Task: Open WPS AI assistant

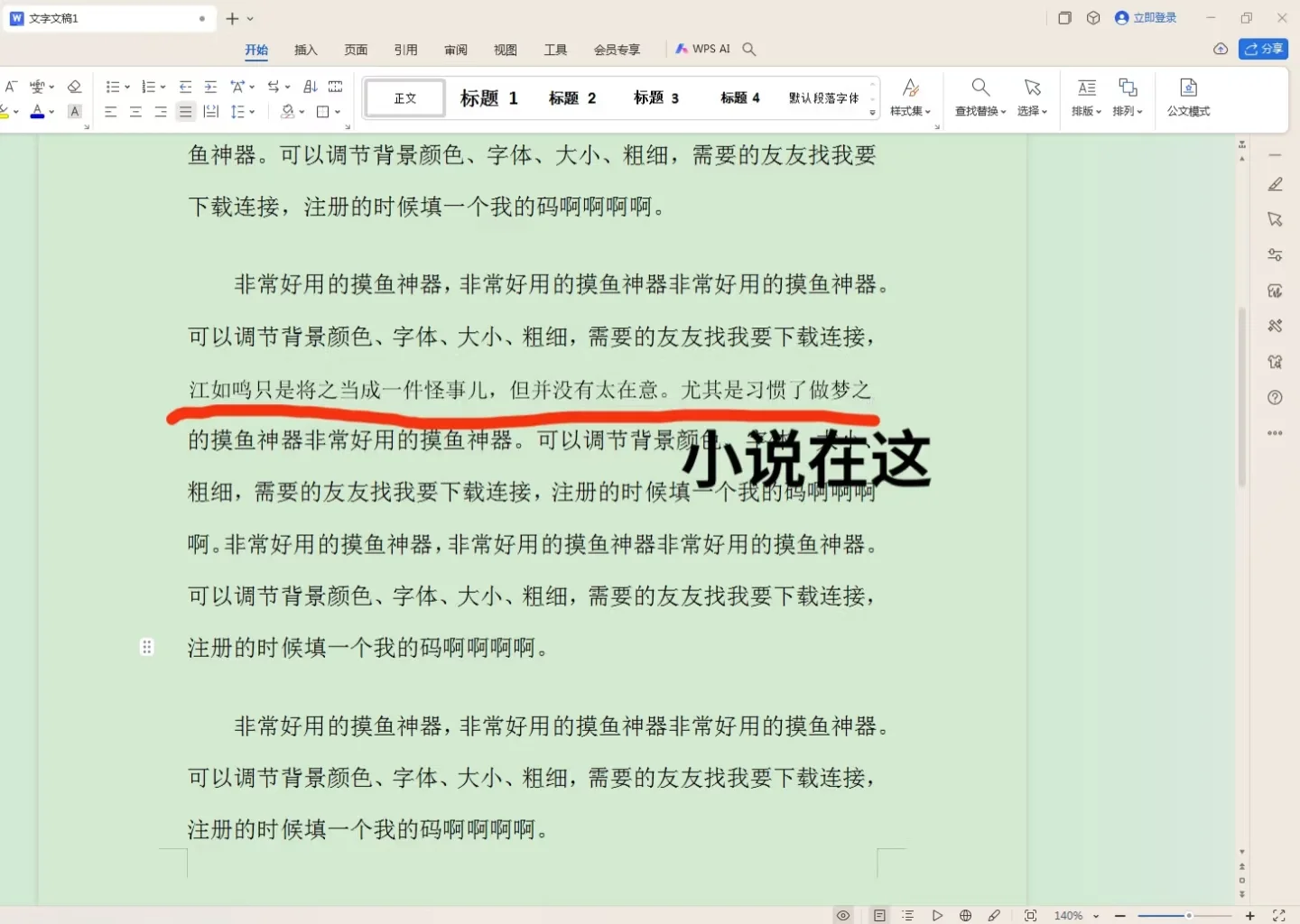Action: [702, 49]
